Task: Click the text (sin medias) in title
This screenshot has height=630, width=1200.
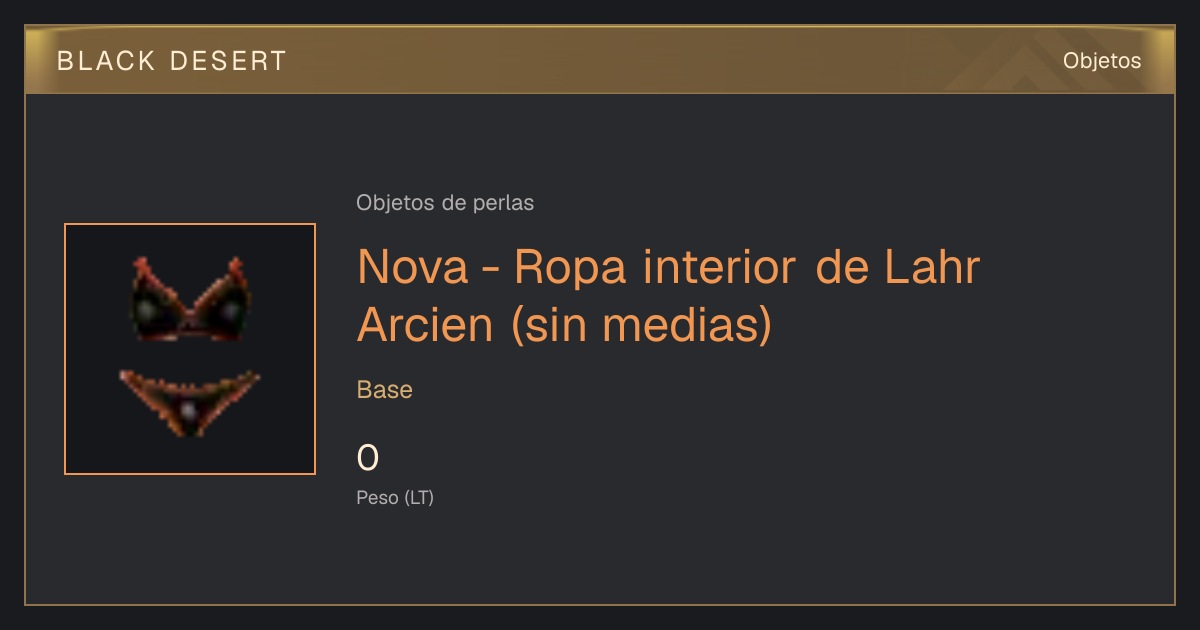Action: tap(641, 326)
